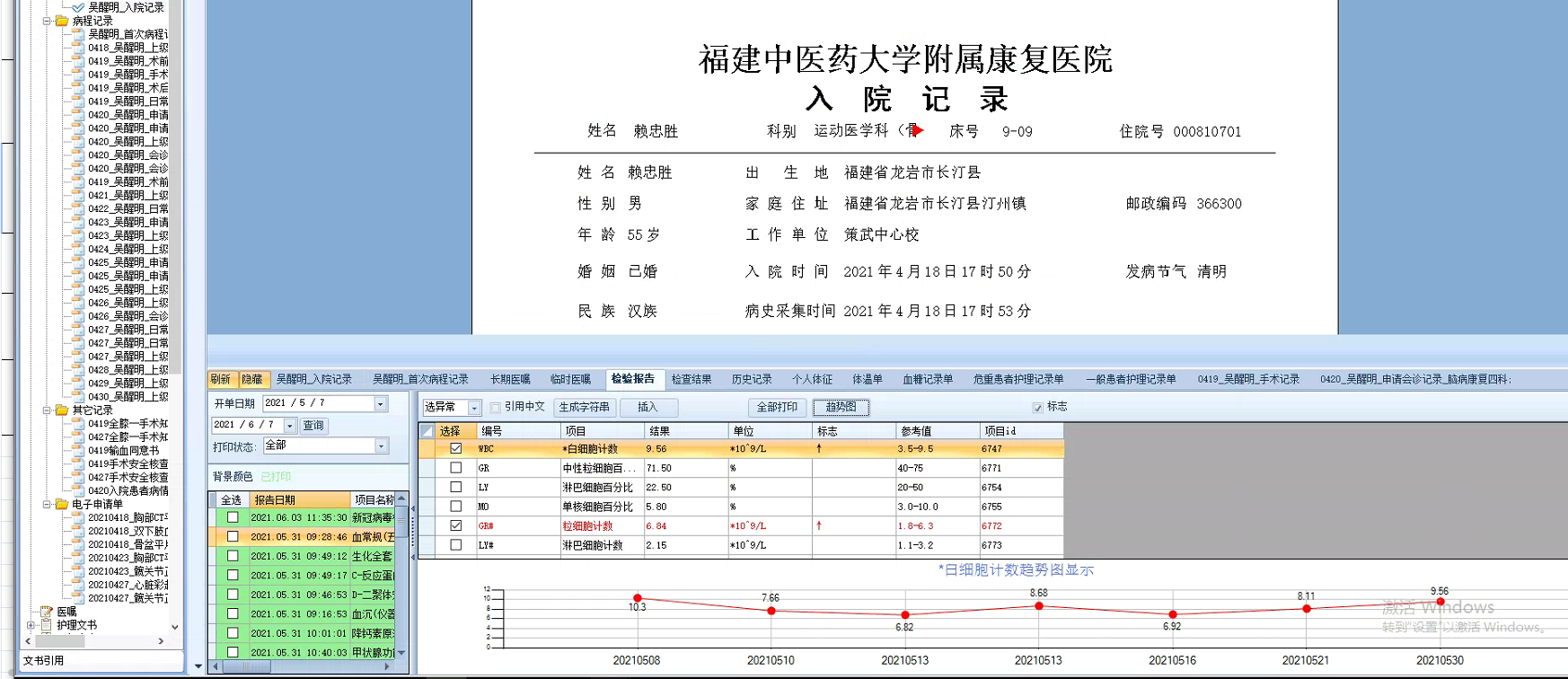Click the 刷新 button
1568x679 pixels.
[221, 379]
